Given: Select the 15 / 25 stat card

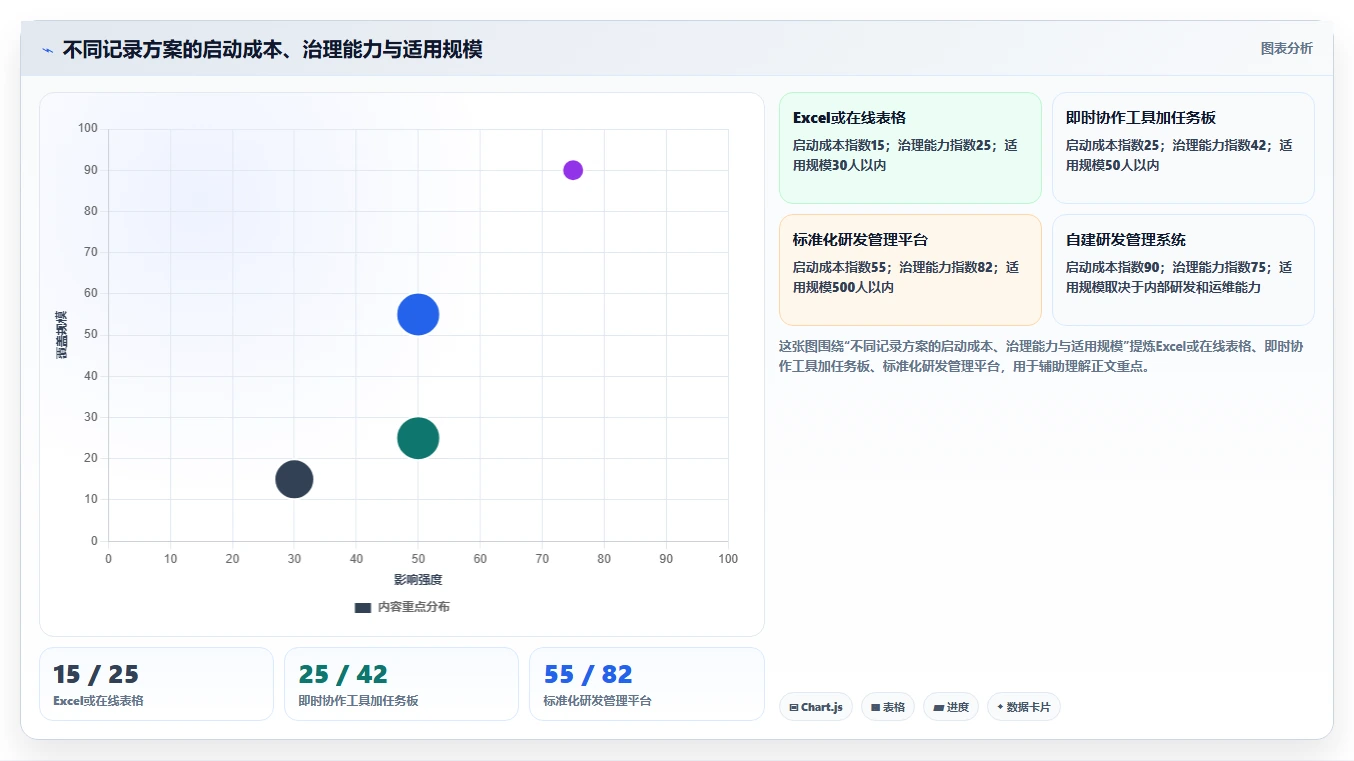Looking at the screenshot, I should click(156, 684).
